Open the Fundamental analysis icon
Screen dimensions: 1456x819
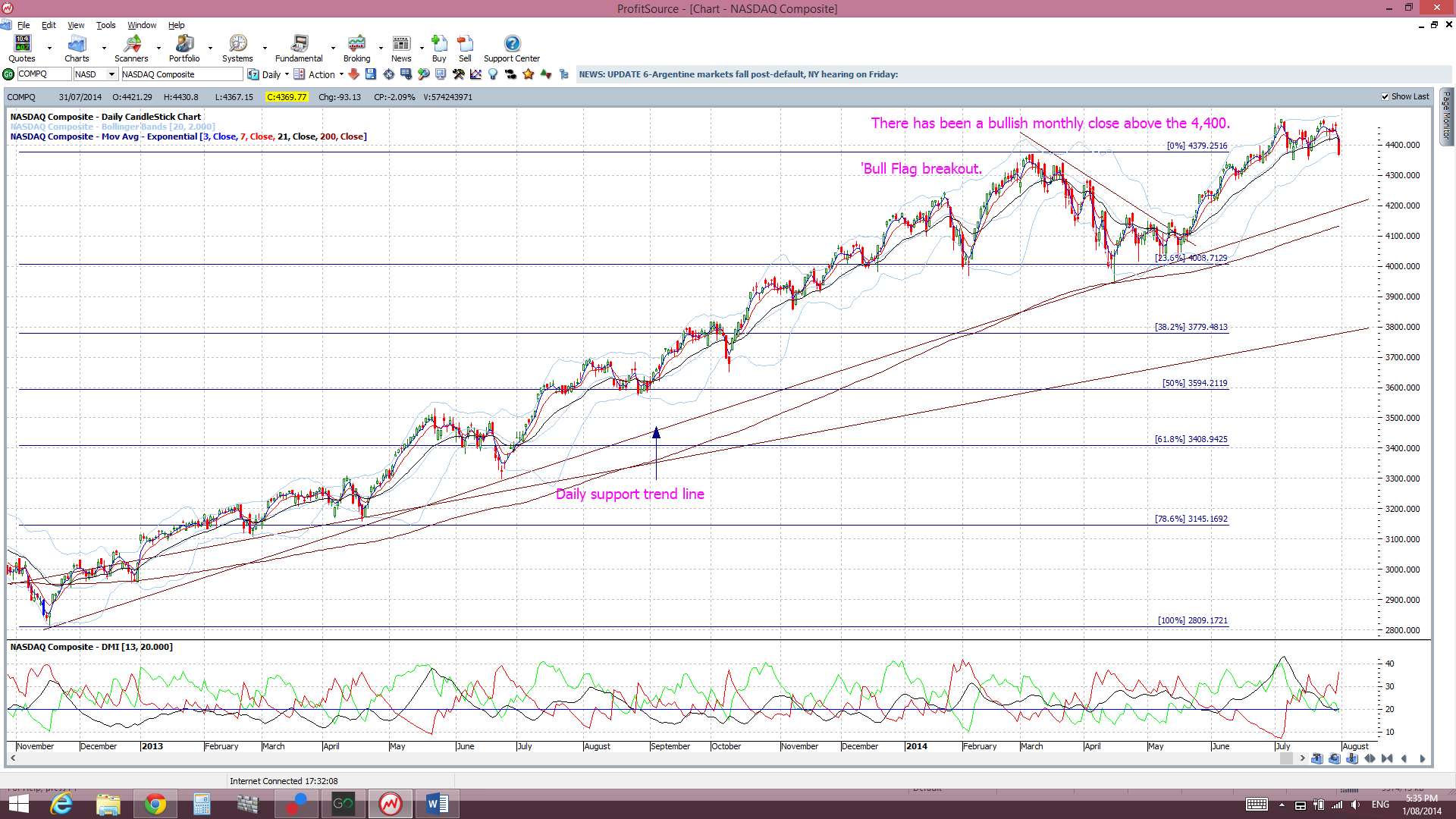(x=299, y=49)
